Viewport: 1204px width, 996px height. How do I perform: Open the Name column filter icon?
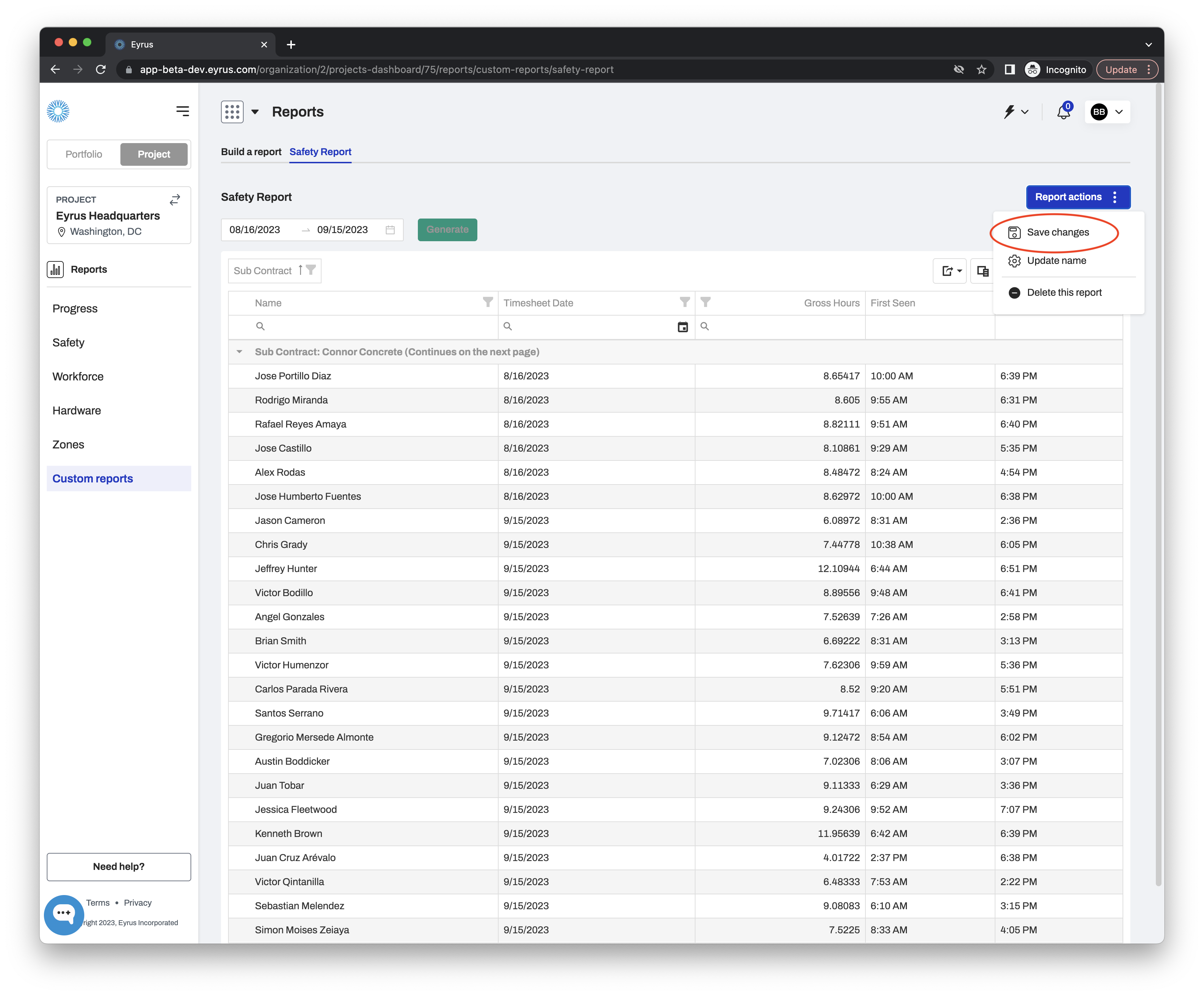(x=487, y=302)
